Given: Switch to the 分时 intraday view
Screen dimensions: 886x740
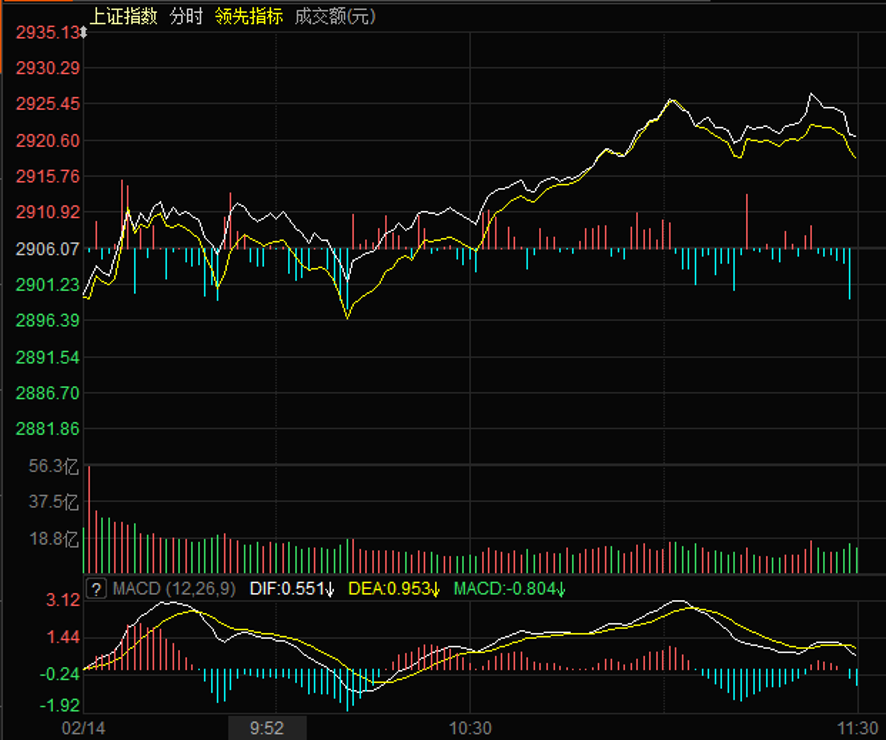Looking at the screenshot, I should click(185, 16).
